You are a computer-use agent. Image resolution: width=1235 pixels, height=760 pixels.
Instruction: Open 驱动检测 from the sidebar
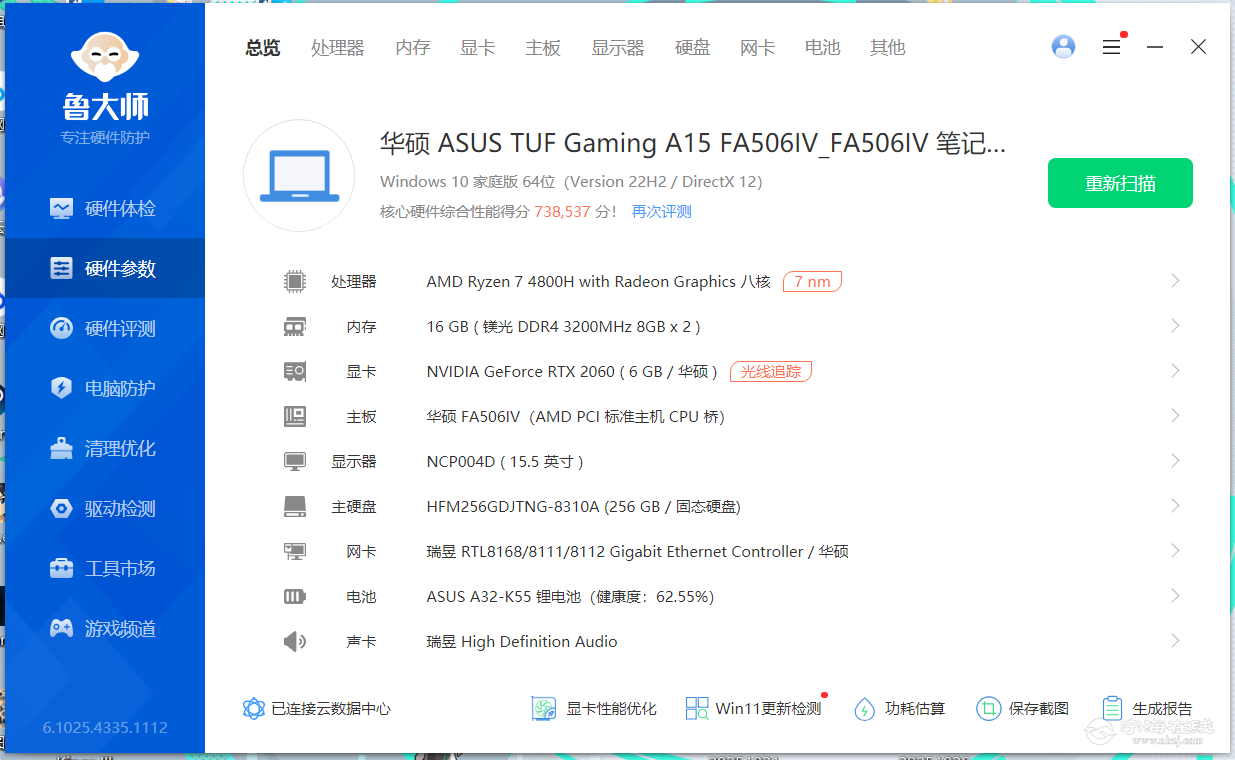(104, 509)
